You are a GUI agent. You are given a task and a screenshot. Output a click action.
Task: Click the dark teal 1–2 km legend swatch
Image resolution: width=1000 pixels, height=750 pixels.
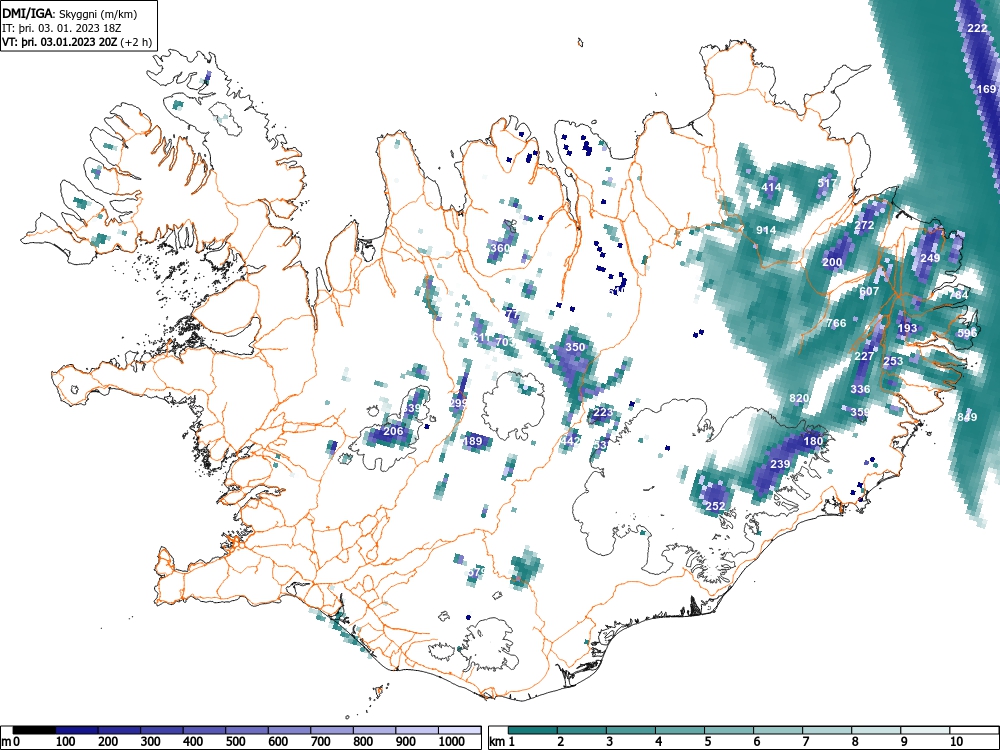coord(533,730)
